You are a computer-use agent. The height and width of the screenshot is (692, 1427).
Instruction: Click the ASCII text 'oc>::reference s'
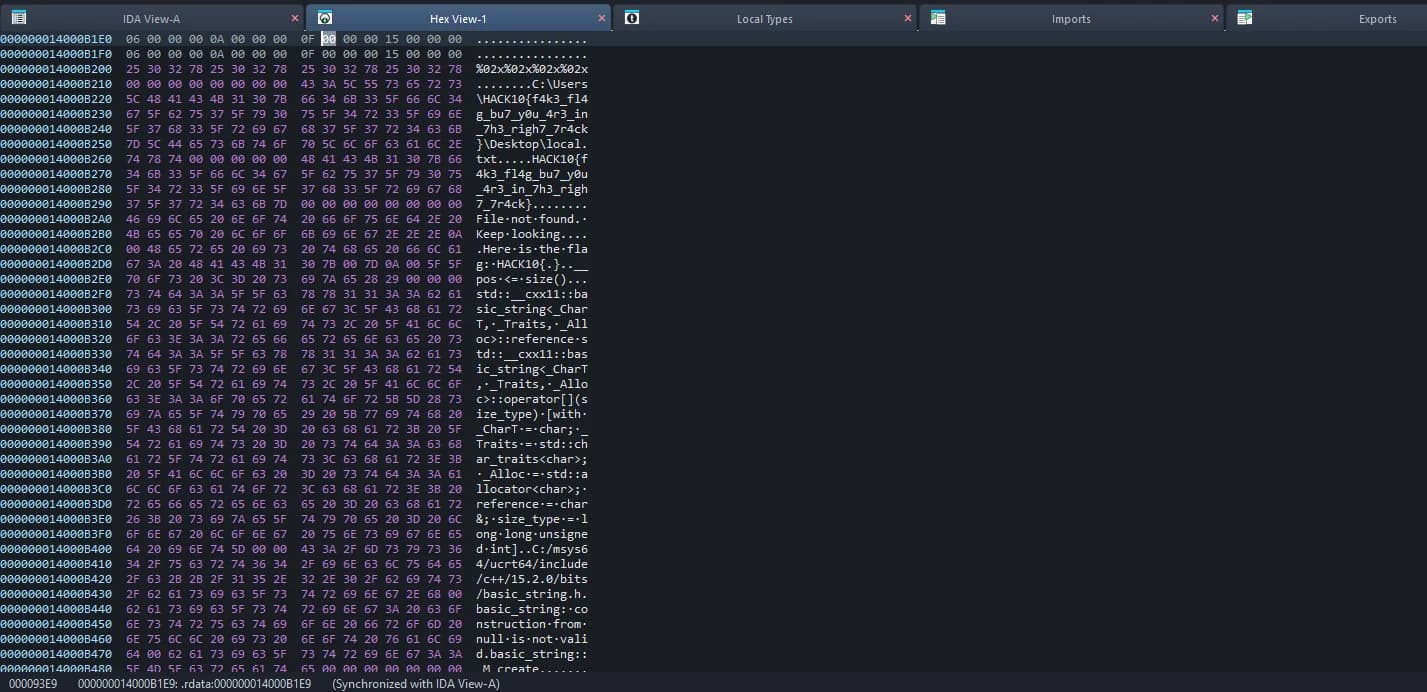[532, 339]
